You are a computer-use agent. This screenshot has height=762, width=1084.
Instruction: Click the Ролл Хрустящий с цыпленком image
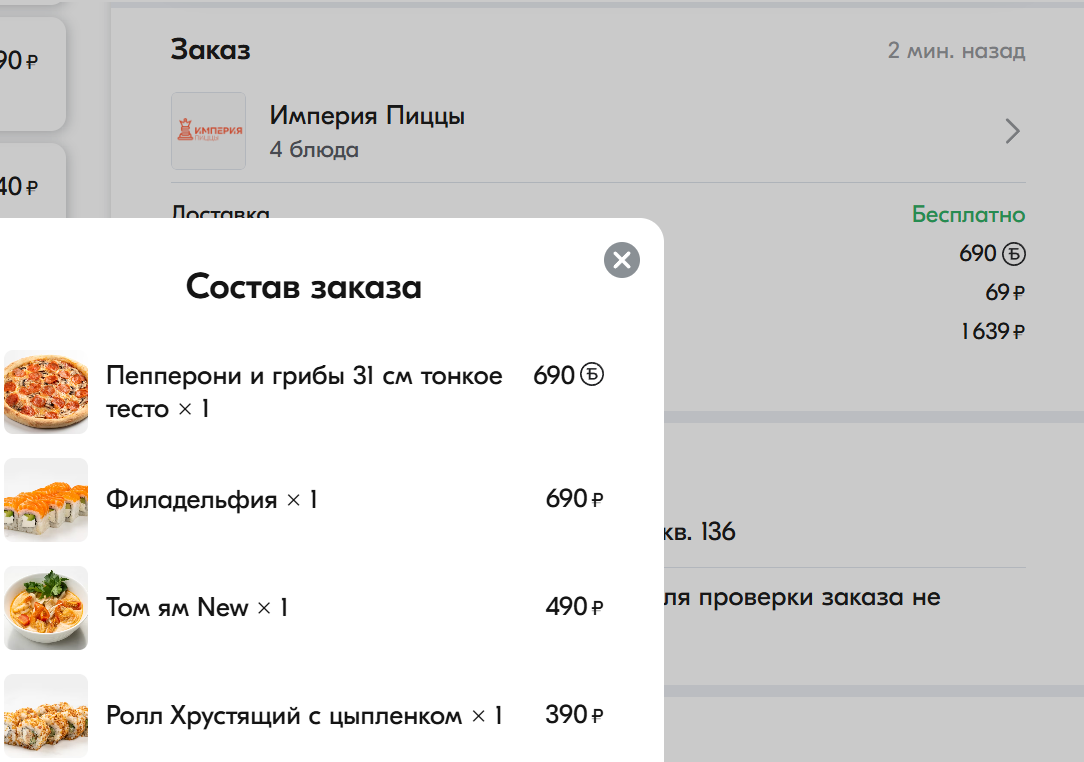46,716
